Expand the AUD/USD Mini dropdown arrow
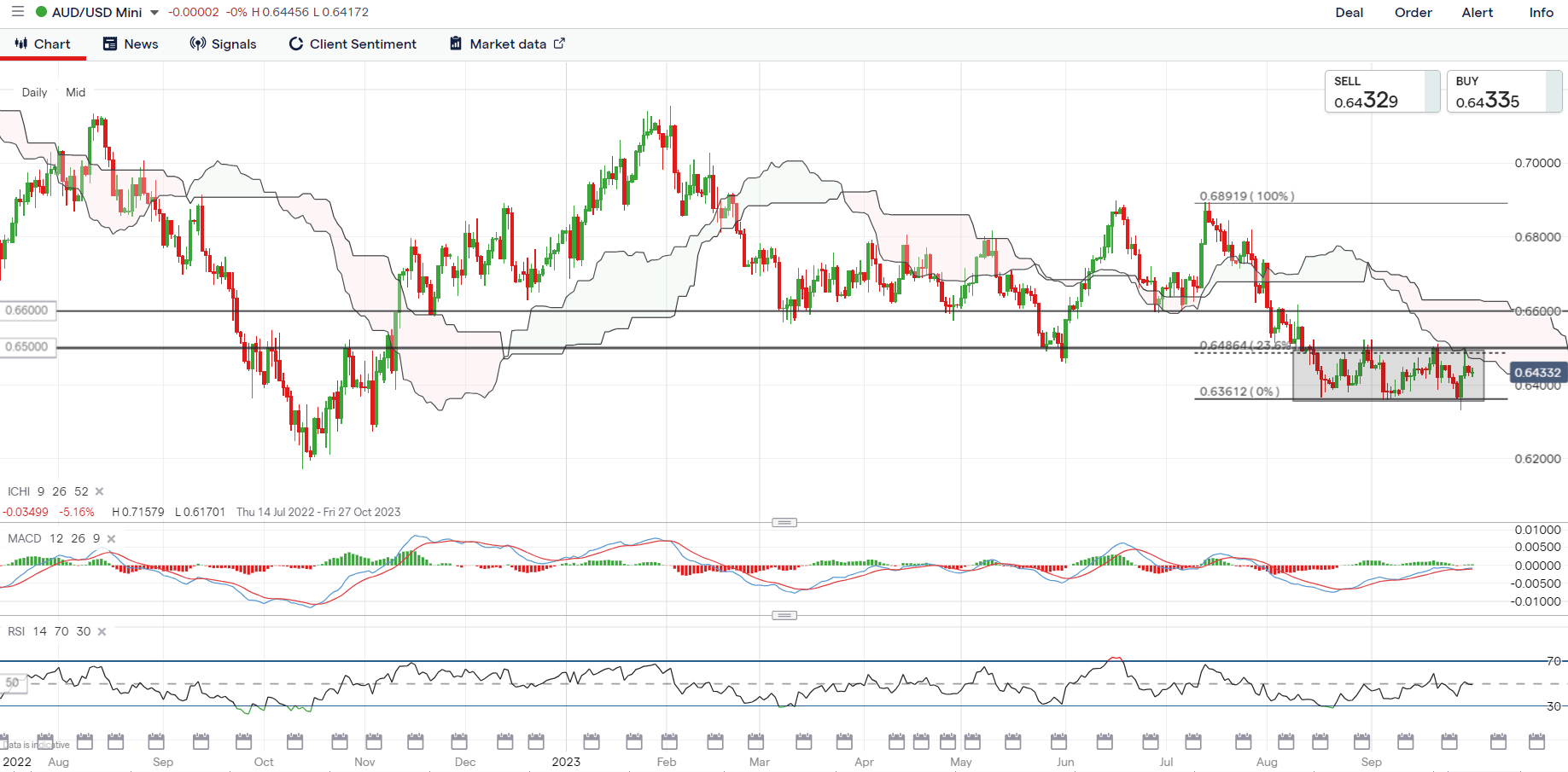Screen dimensions: 1568x772 (x=154, y=13)
